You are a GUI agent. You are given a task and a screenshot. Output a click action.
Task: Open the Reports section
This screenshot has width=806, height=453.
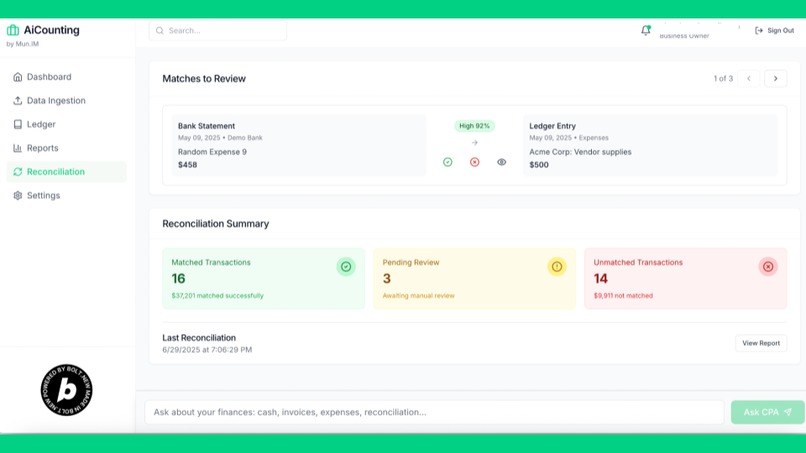coord(66,148)
